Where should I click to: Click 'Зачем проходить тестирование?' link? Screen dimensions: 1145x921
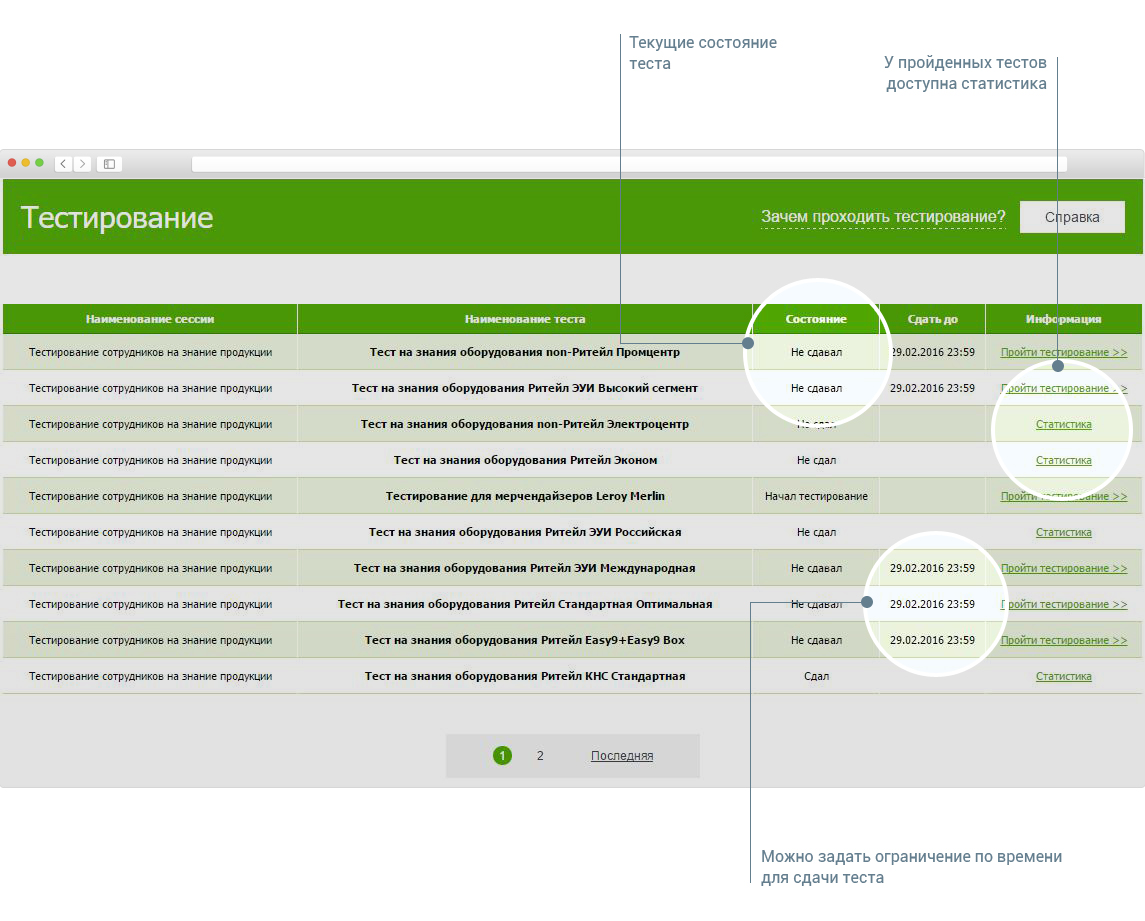tap(882, 217)
